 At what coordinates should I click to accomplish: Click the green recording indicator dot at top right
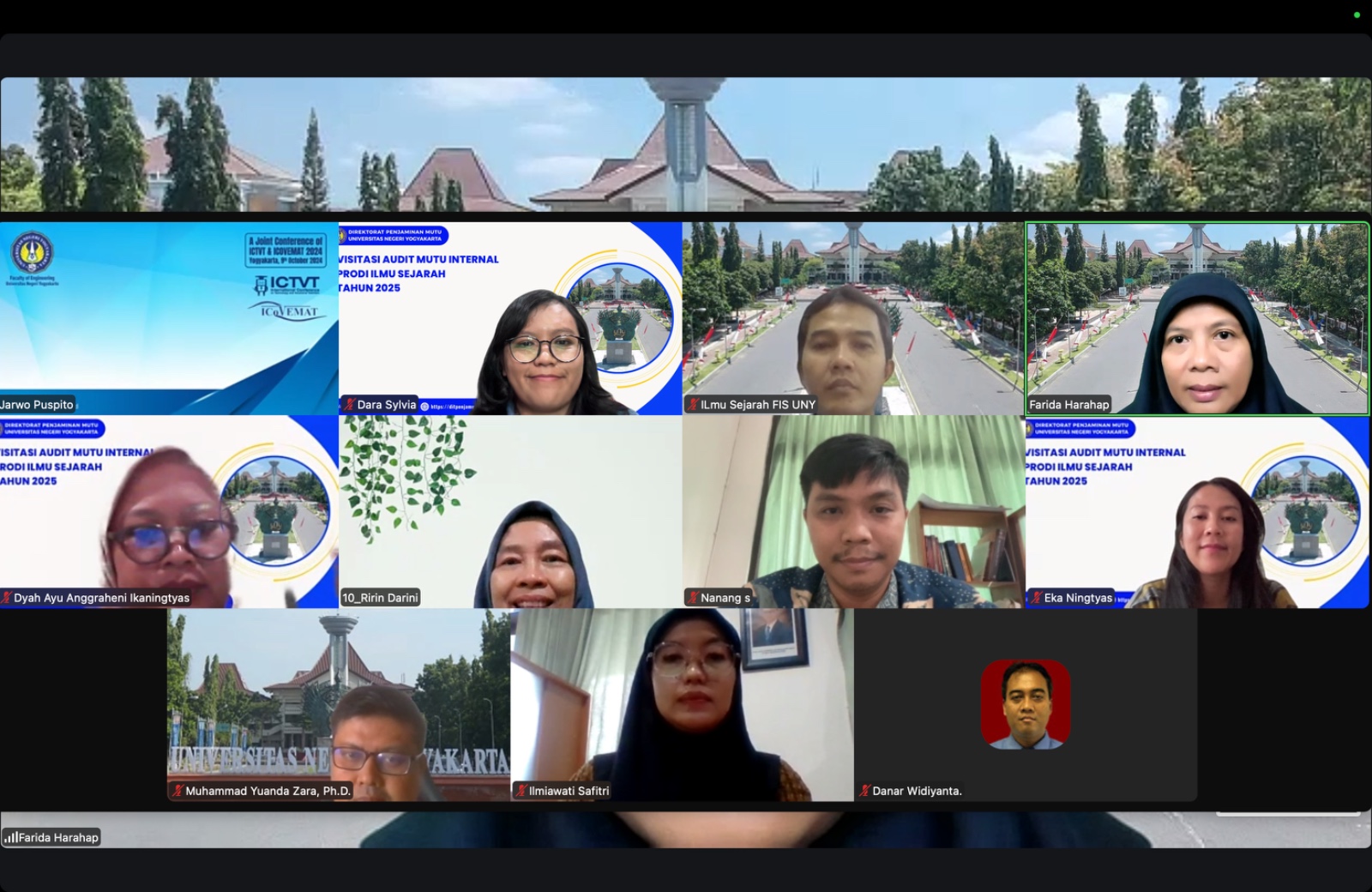coord(1357,15)
